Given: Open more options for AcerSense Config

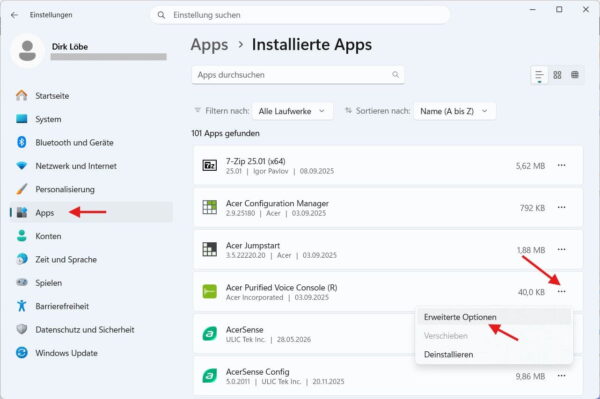Looking at the screenshot, I should (561, 376).
